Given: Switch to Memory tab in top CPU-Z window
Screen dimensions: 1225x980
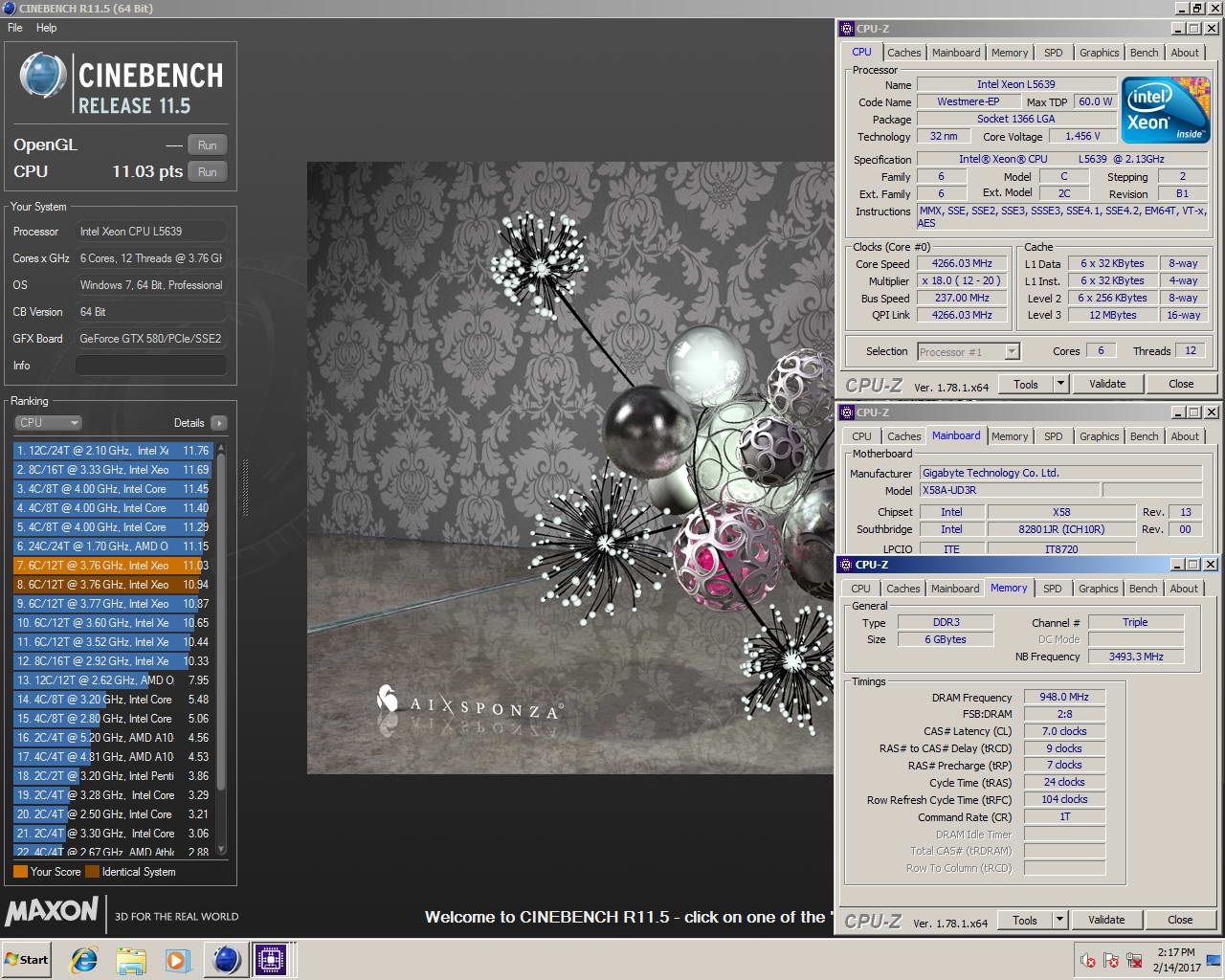Looking at the screenshot, I should pyautogui.click(x=1010, y=53).
